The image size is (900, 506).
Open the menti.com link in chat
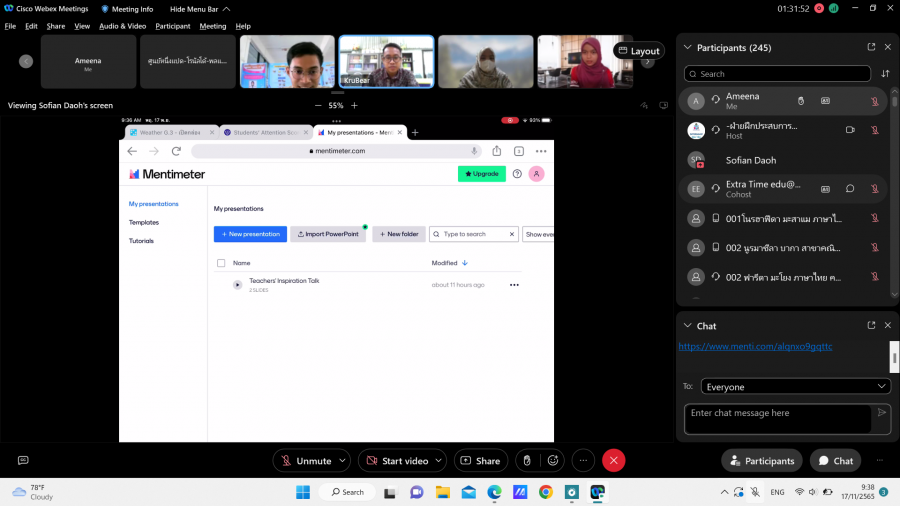click(755, 346)
